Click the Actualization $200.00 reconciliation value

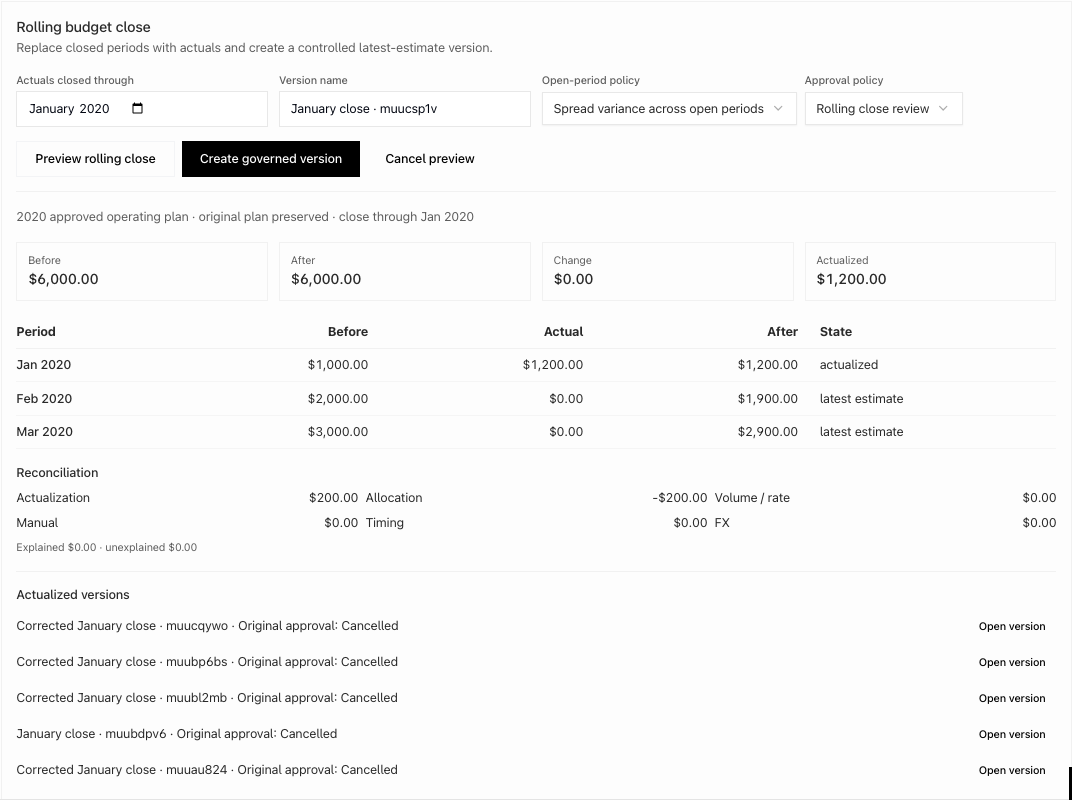point(333,498)
